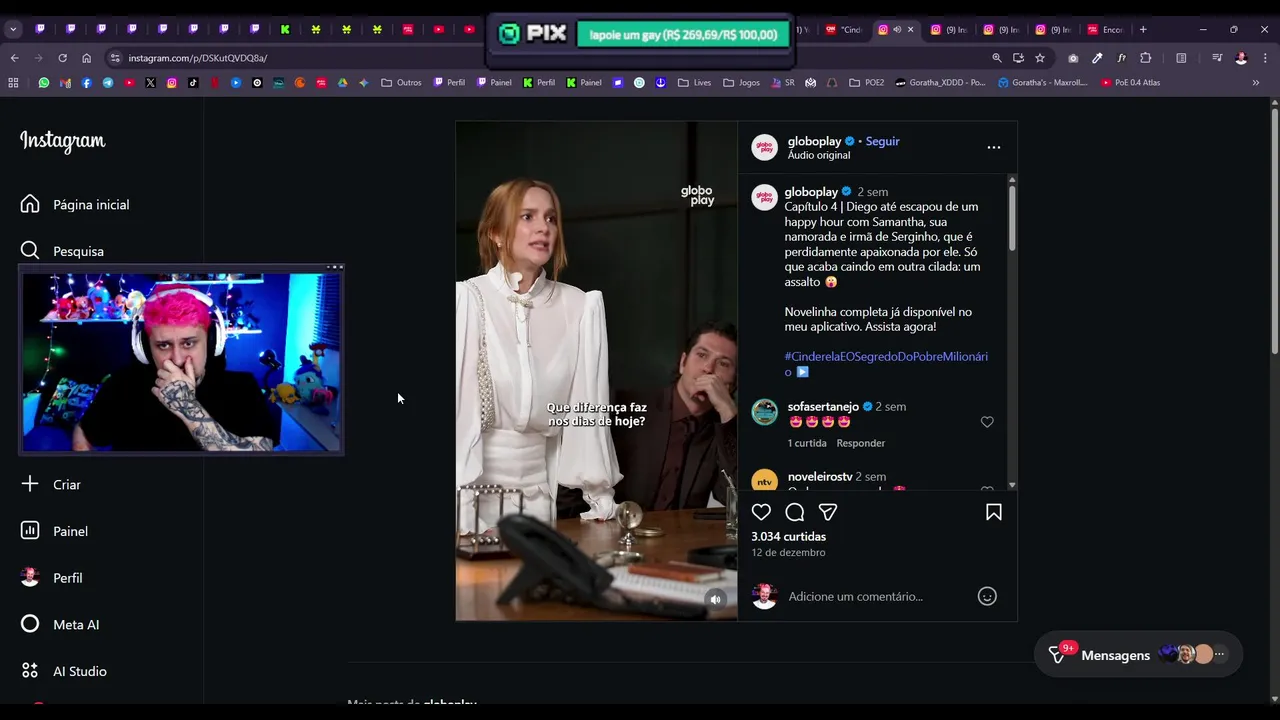This screenshot has height=720, width=1280.
Task: Click the comments panel scrollbar
Action: tap(1012, 217)
